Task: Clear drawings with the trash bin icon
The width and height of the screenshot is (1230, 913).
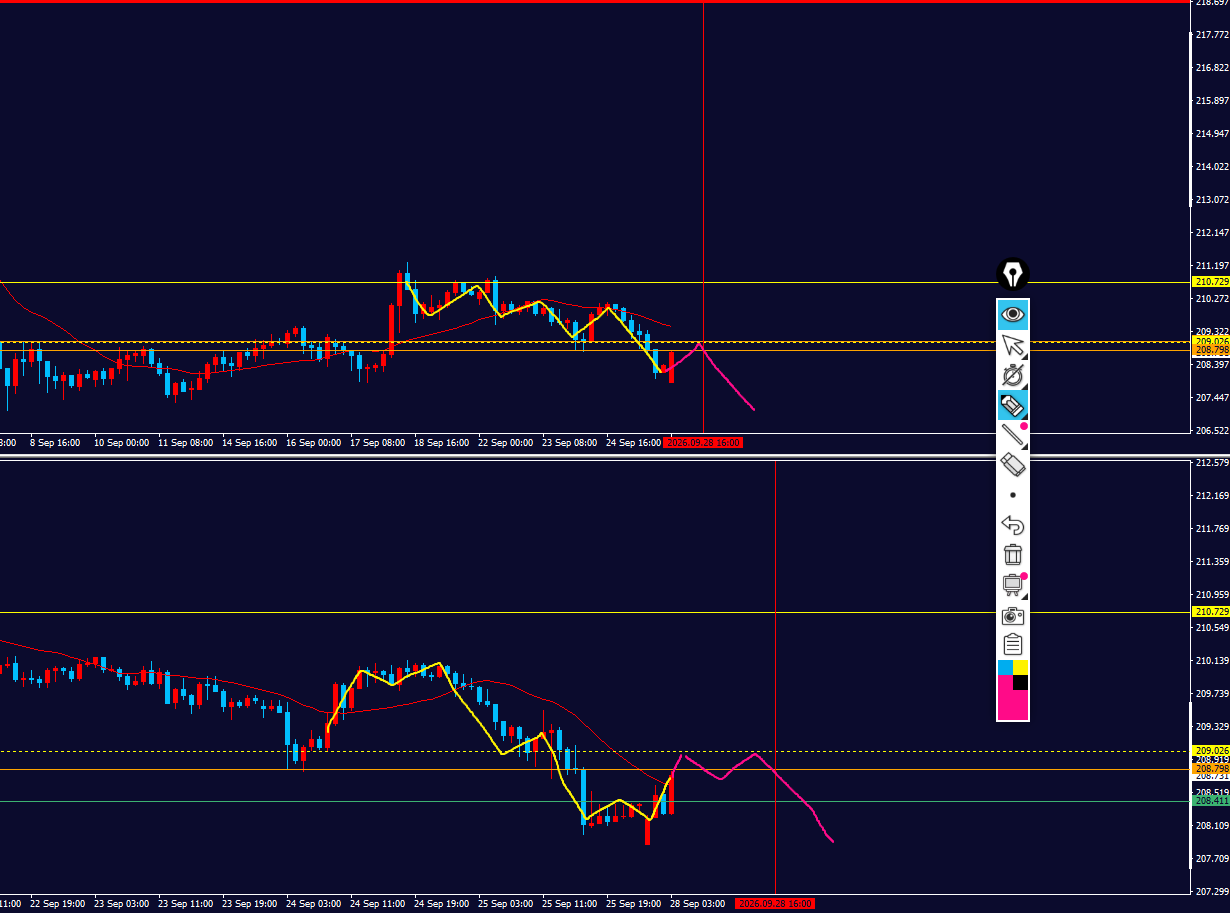Action: pos(1013,555)
